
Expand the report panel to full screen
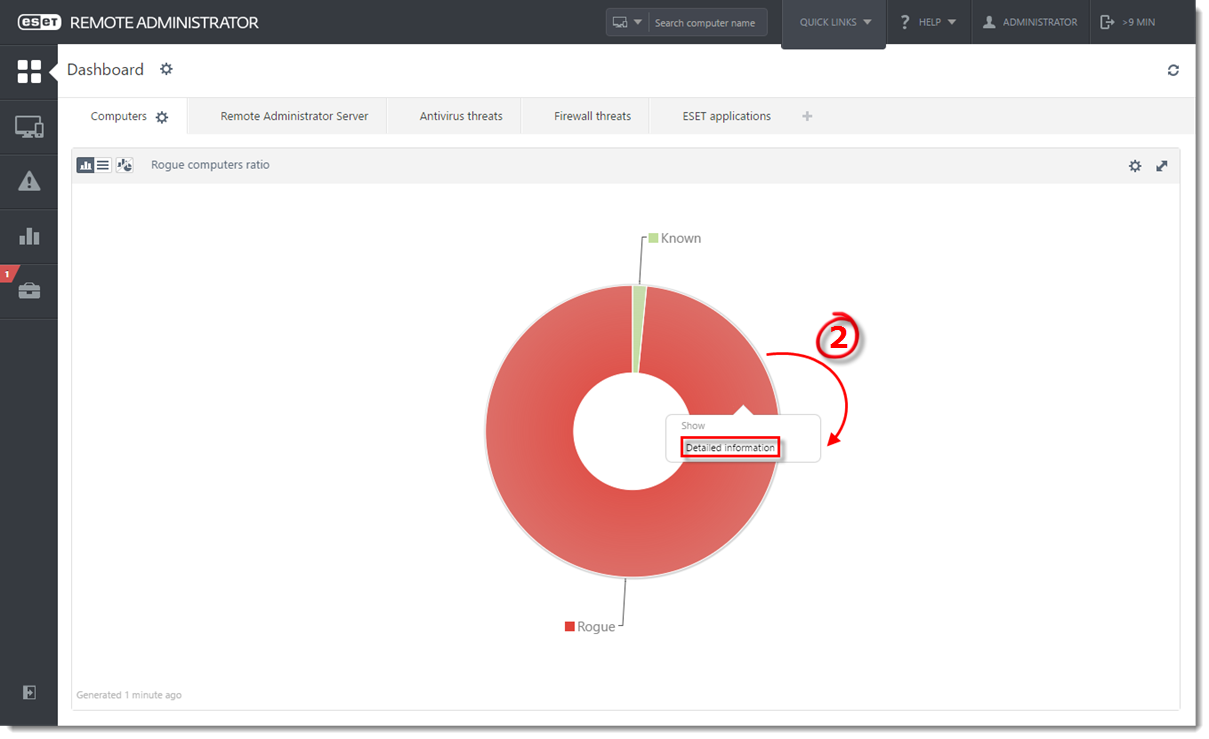pos(1162,166)
